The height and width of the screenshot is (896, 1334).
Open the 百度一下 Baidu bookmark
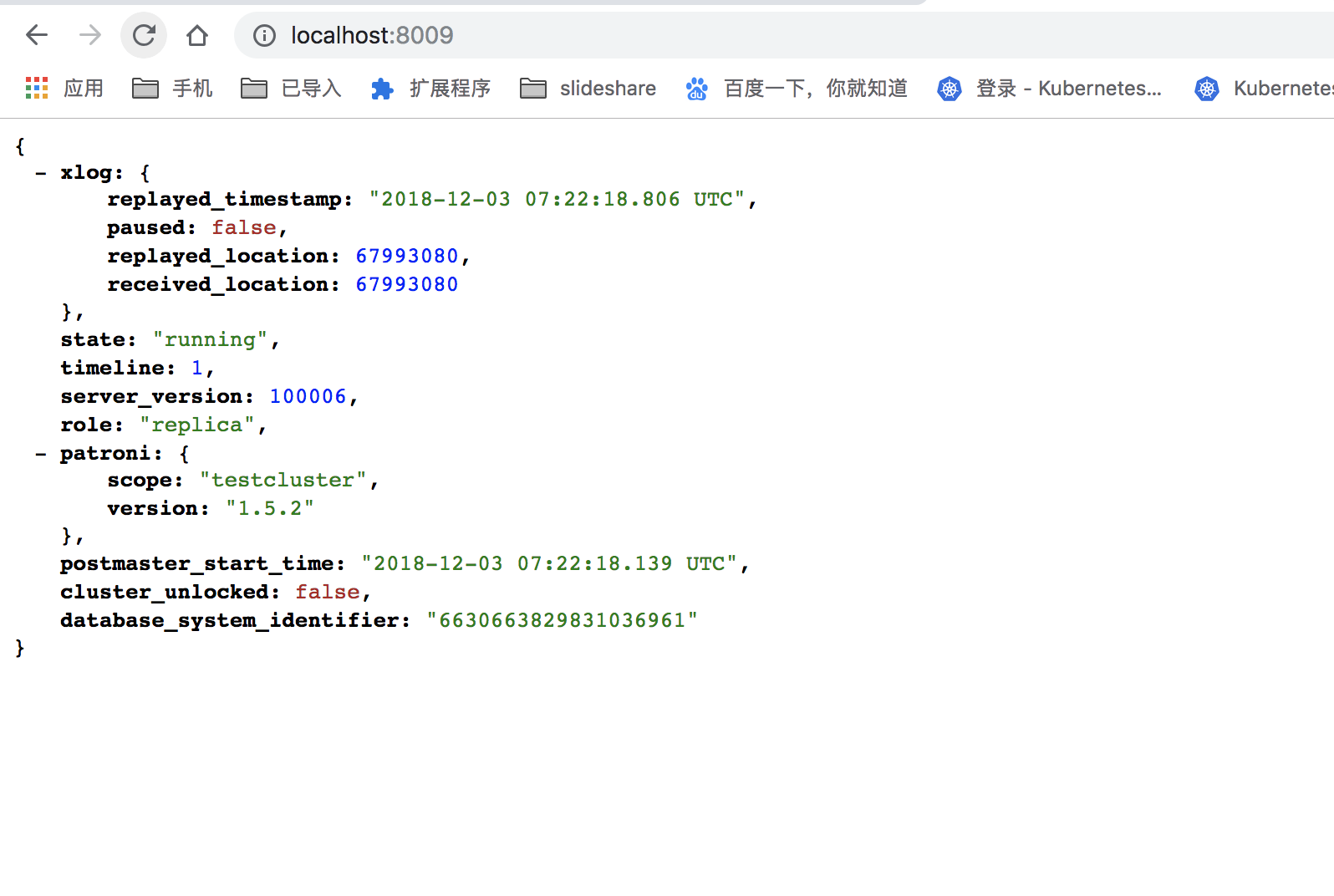coord(797,88)
